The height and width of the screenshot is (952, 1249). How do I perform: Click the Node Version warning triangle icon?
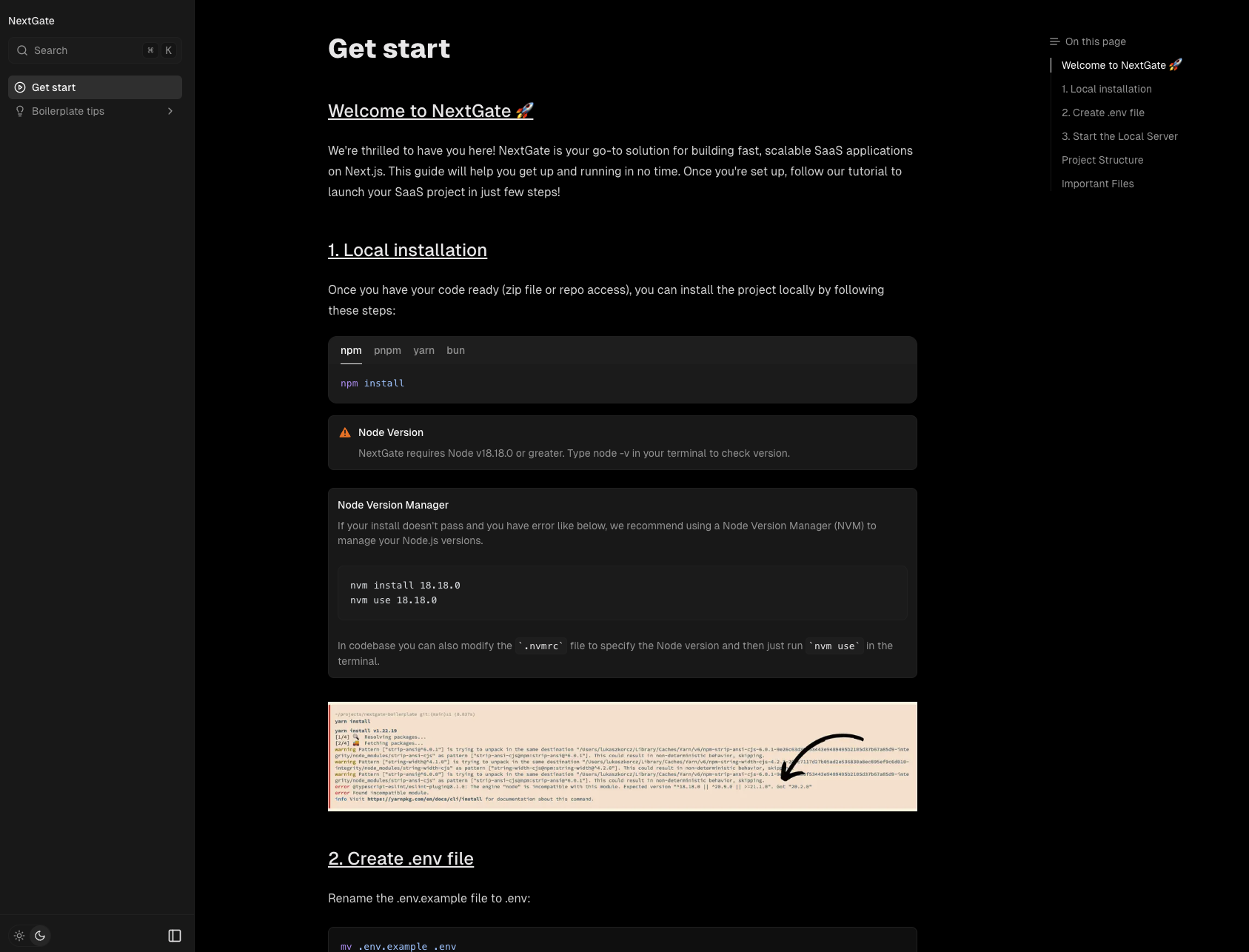pos(345,432)
